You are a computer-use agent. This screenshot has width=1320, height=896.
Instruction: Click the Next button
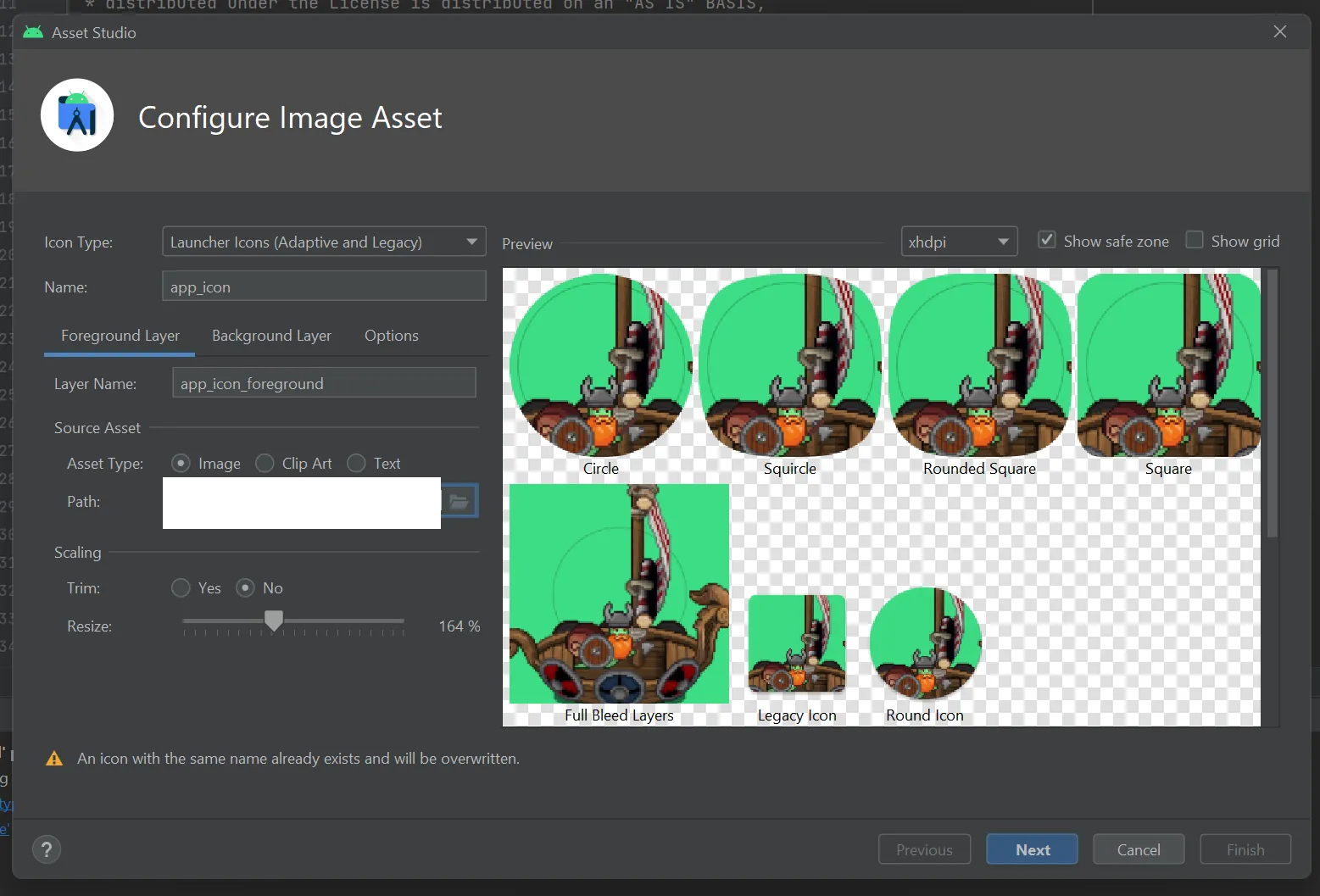coord(1032,849)
